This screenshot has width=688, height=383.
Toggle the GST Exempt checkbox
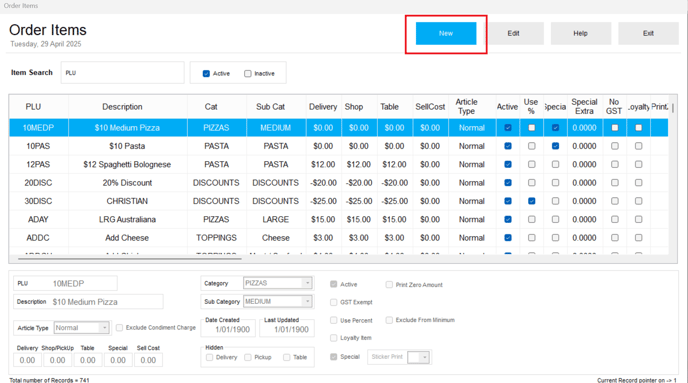333,302
